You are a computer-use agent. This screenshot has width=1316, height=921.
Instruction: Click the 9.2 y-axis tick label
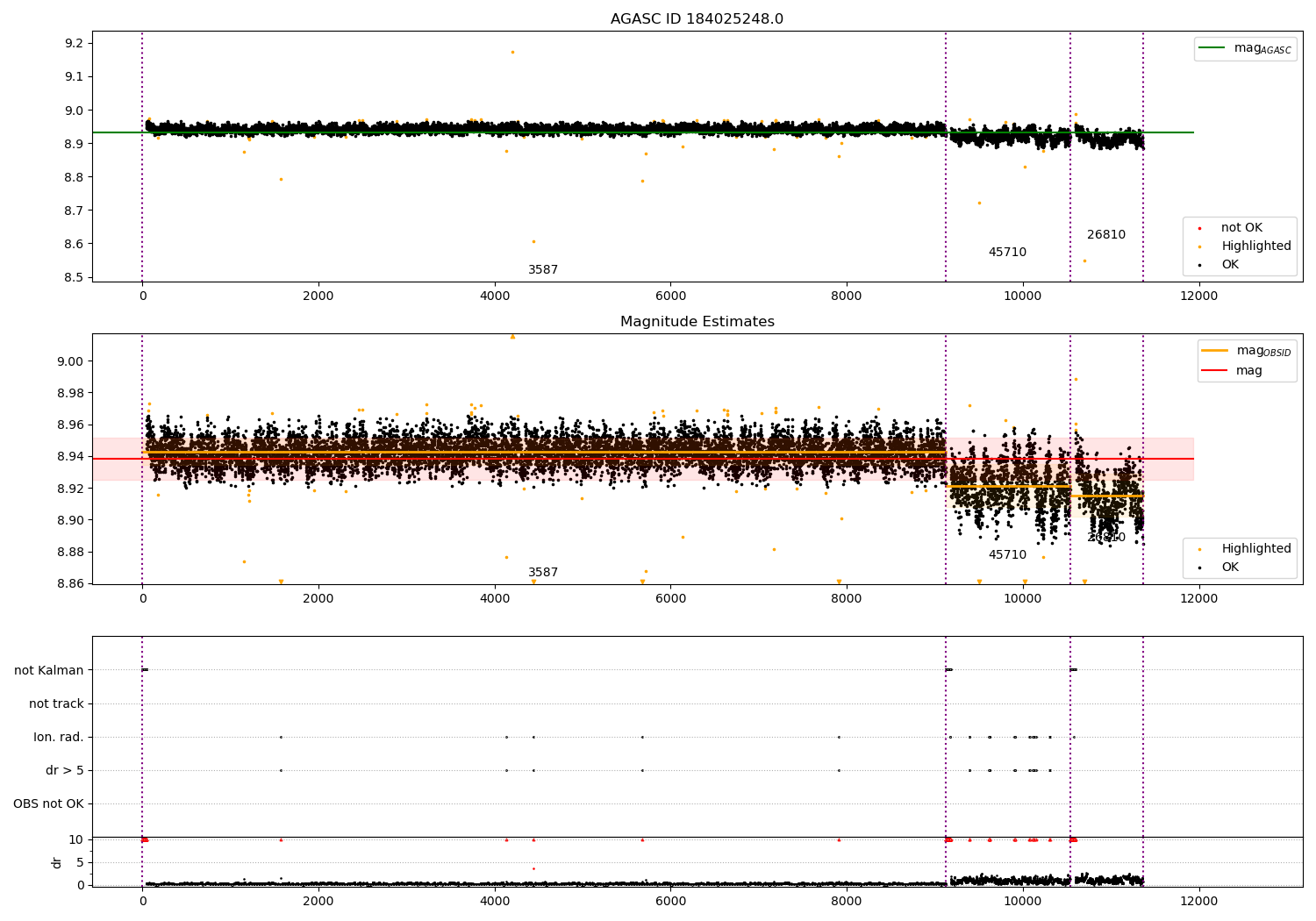tap(75, 44)
